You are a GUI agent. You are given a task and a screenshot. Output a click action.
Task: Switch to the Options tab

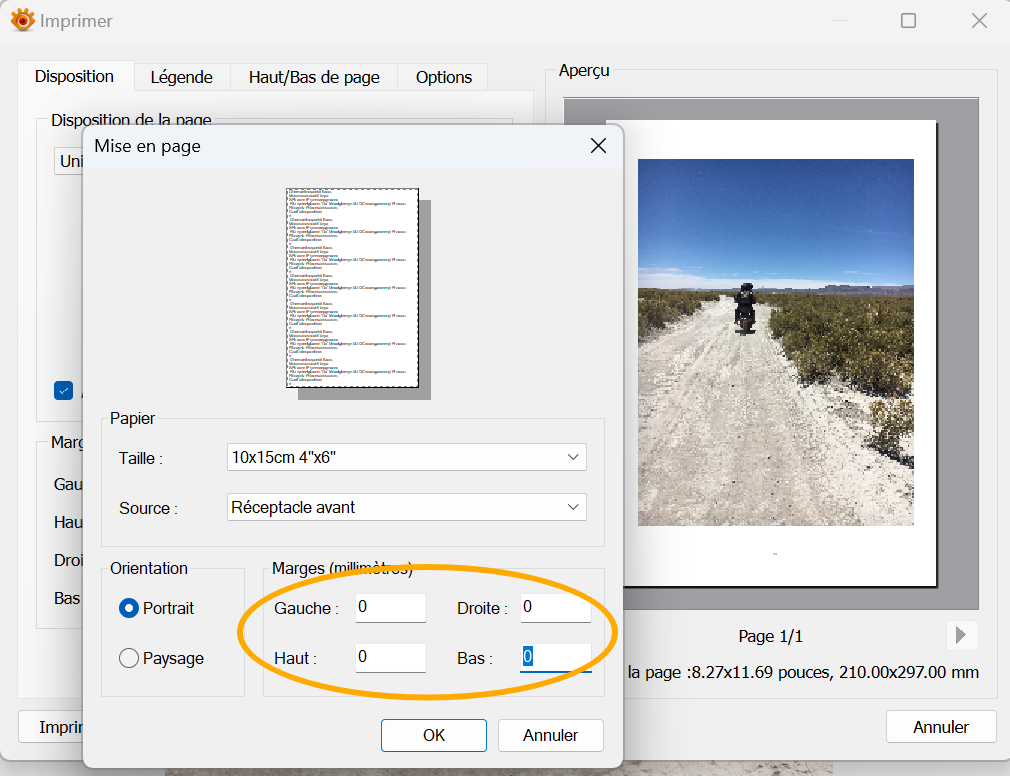click(443, 77)
